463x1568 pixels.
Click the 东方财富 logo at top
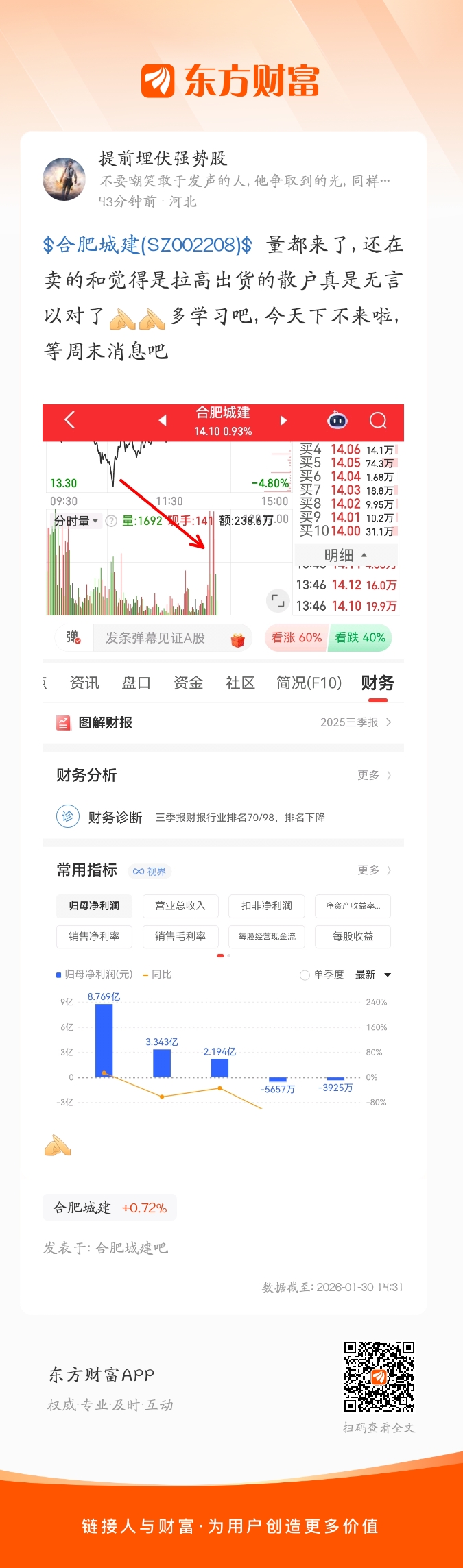point(230,81)
